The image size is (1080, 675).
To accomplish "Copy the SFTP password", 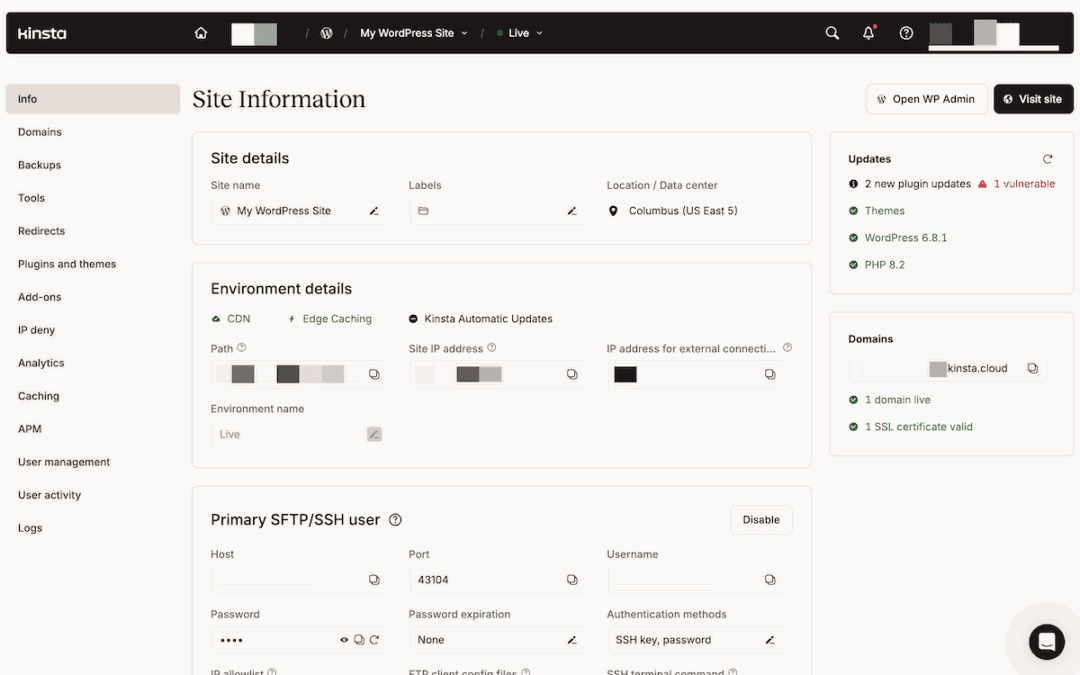I will tap(359, 640).
